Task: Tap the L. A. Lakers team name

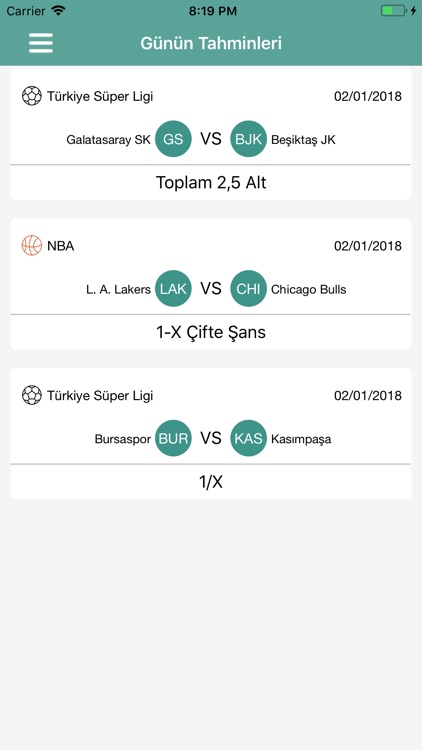Action: click(x=119, y=289)
